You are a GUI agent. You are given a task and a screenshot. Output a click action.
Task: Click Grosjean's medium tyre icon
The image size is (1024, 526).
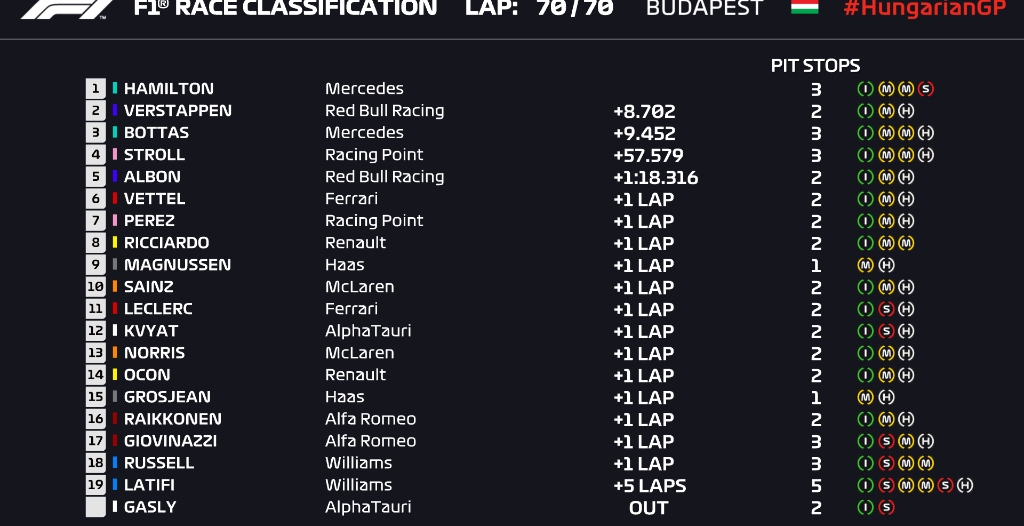pyautogui.click(x=865, y=397)
